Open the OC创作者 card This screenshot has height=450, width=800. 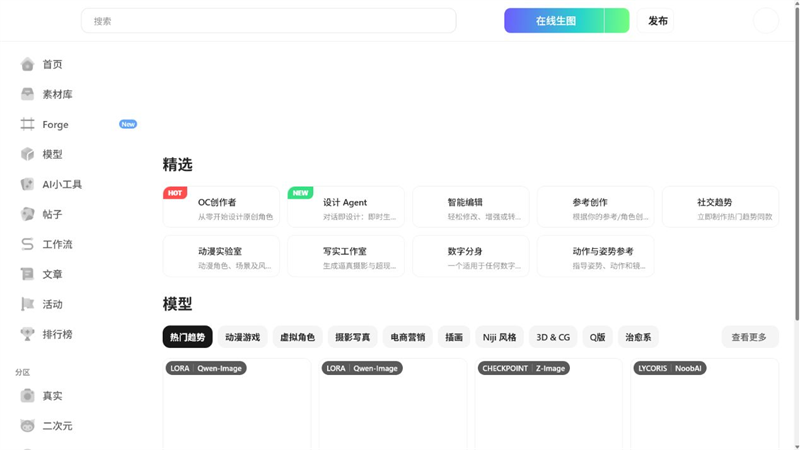(x=221, y=207)
